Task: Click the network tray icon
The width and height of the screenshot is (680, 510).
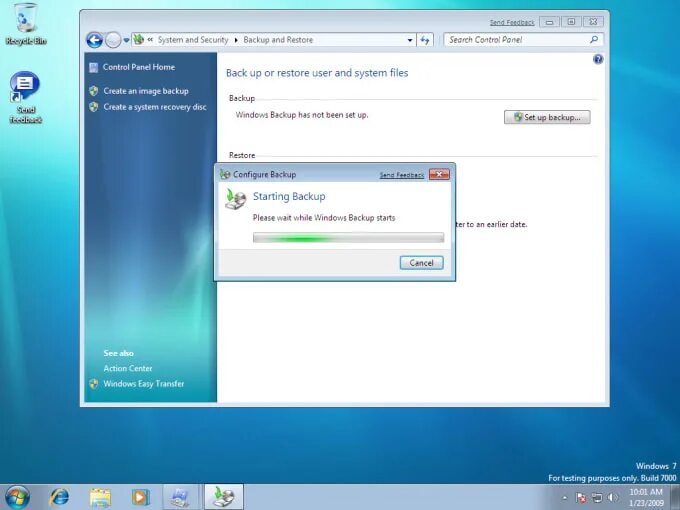Action: pyautogui.click(x=597, y=498)
